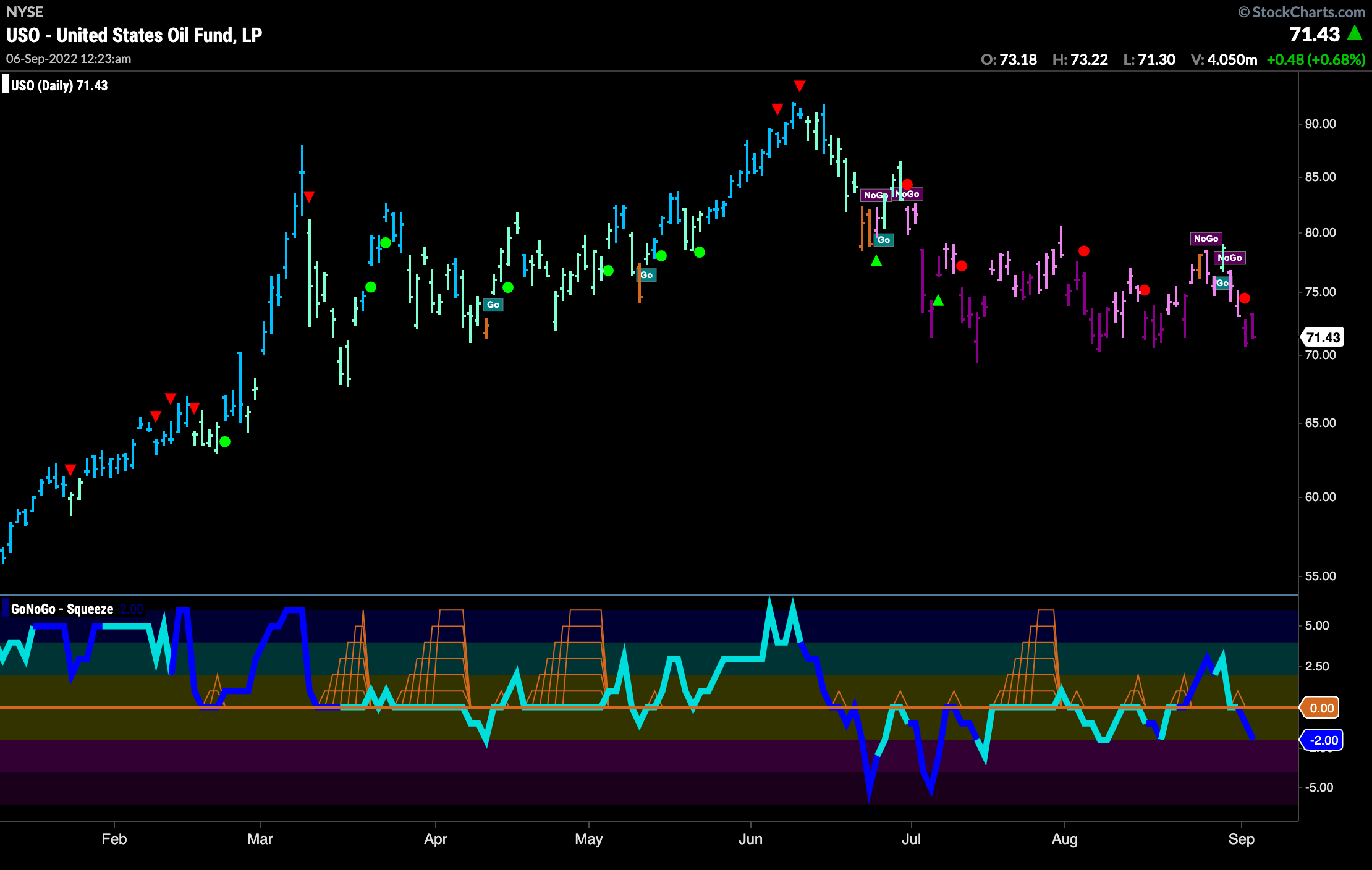Click the Go label near the April low
The image size is (1372, 870).
(493, 305)
